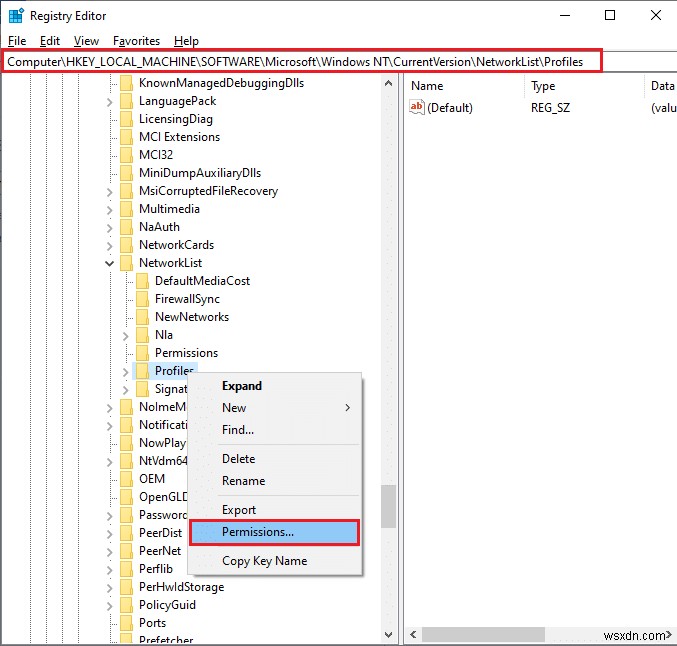This screenshot has height=646, width=677.
Task: Select the PeerNet key label
Action: pos(160,551)
